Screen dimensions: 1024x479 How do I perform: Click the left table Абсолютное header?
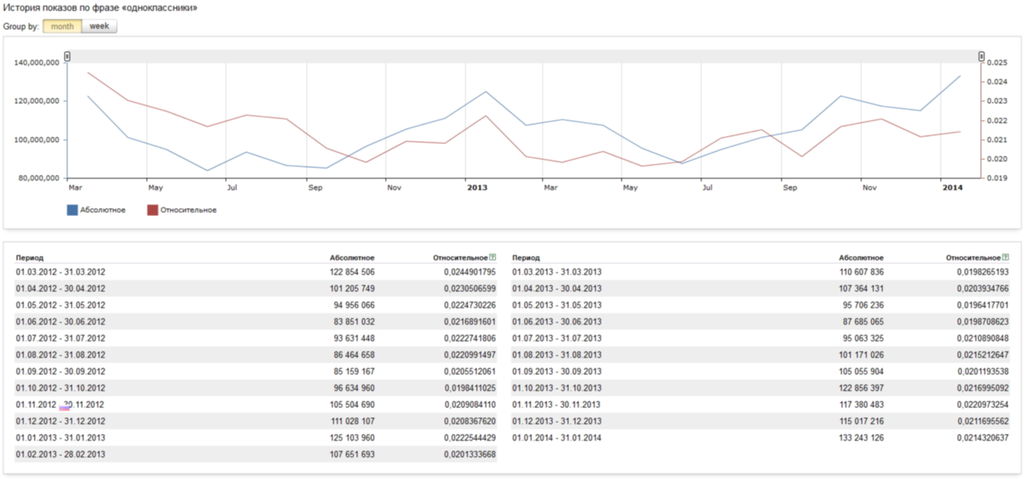352,258
